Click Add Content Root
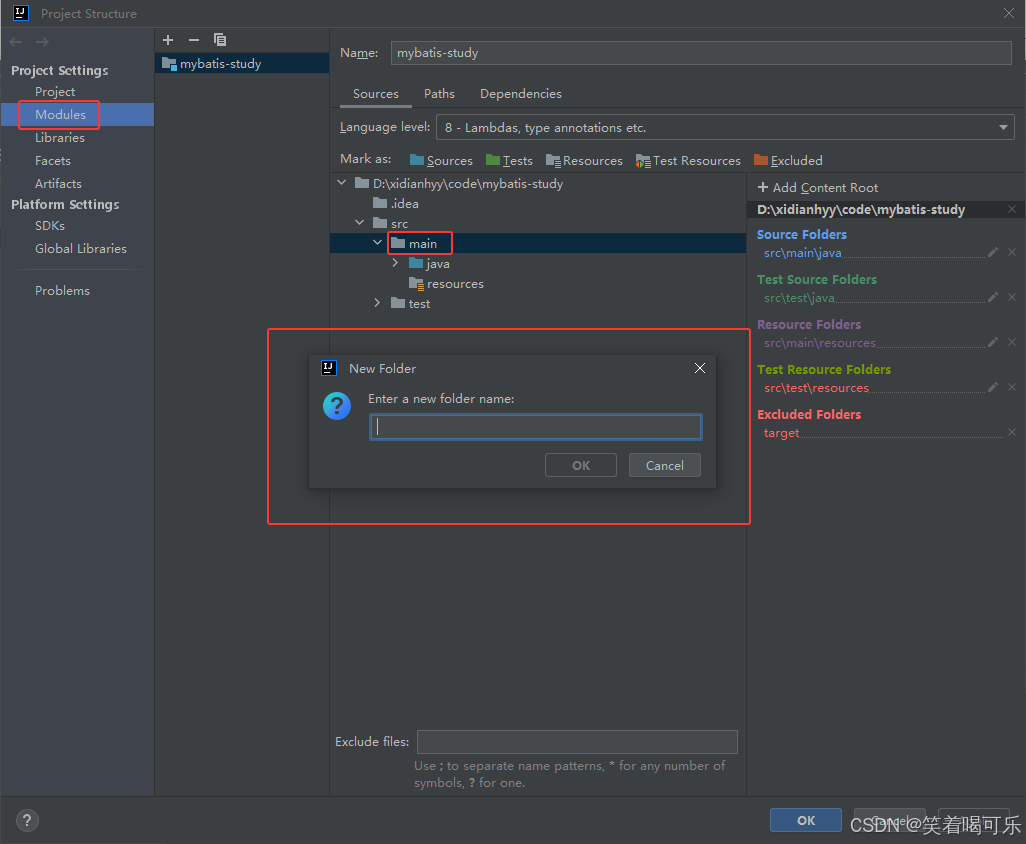1026x844 pixels. click(x=817, y=188)
